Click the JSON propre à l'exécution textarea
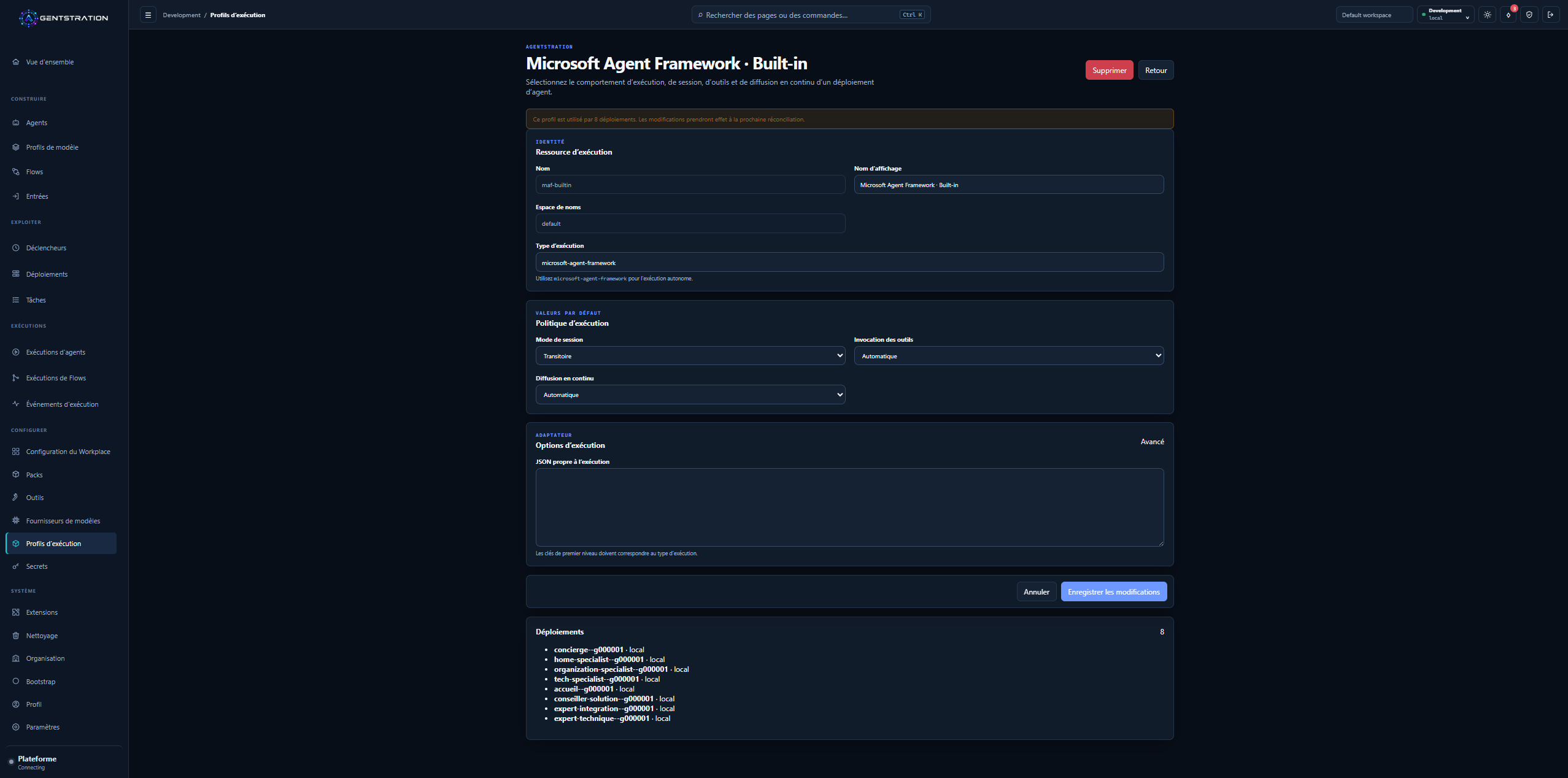This screenshot has width=1568, height=778. pyautogui.click(x=849, y=507)
